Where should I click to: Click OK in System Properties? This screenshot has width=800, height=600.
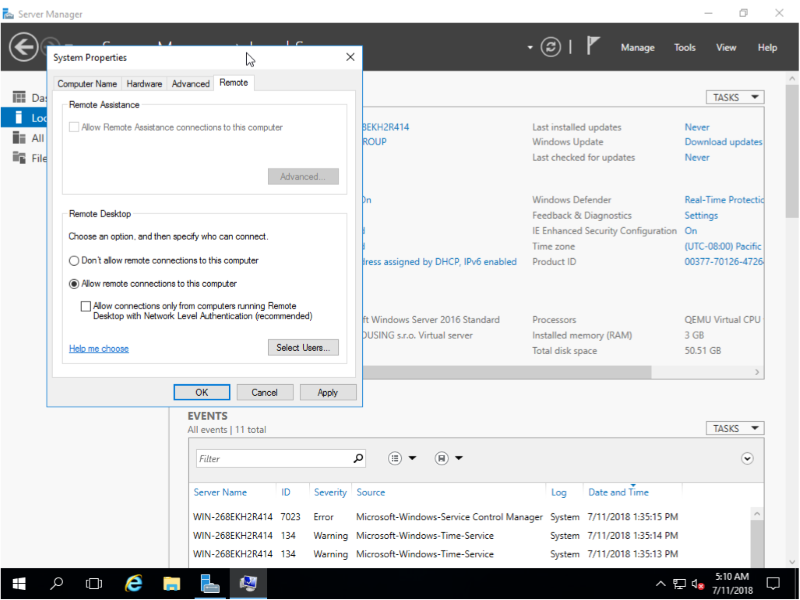coord(202,392)
